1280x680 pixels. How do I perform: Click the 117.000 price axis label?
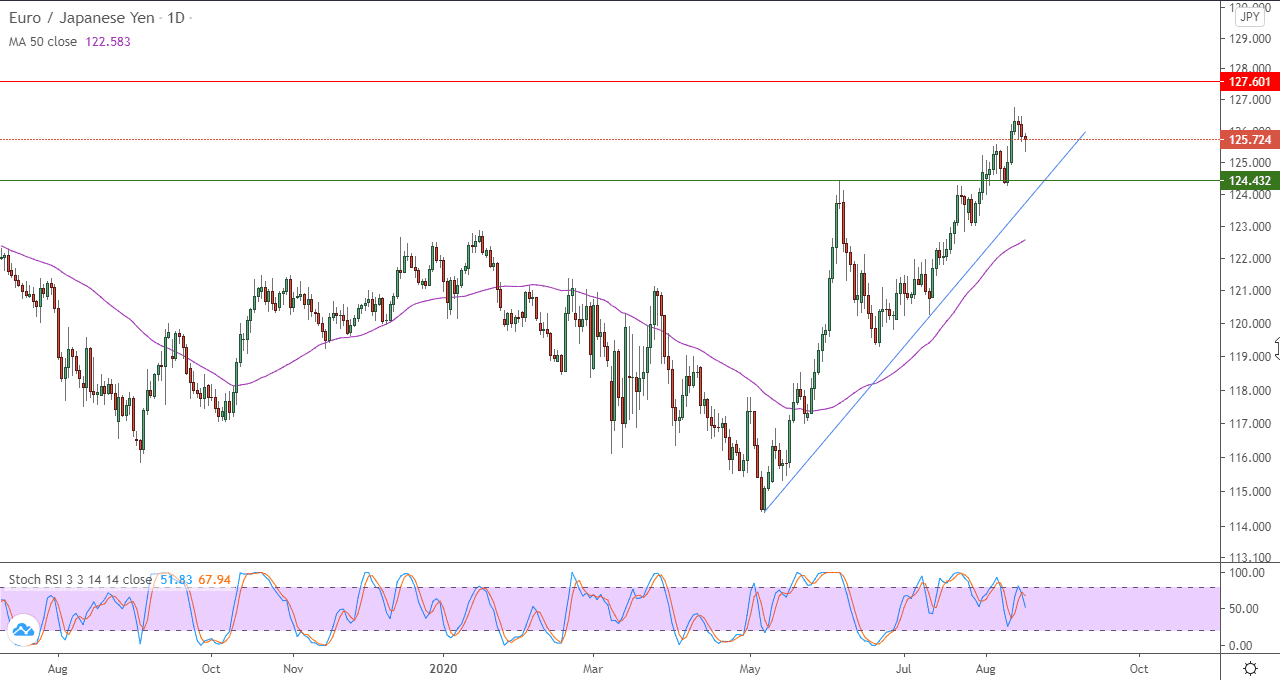[x=1251, y=424]
